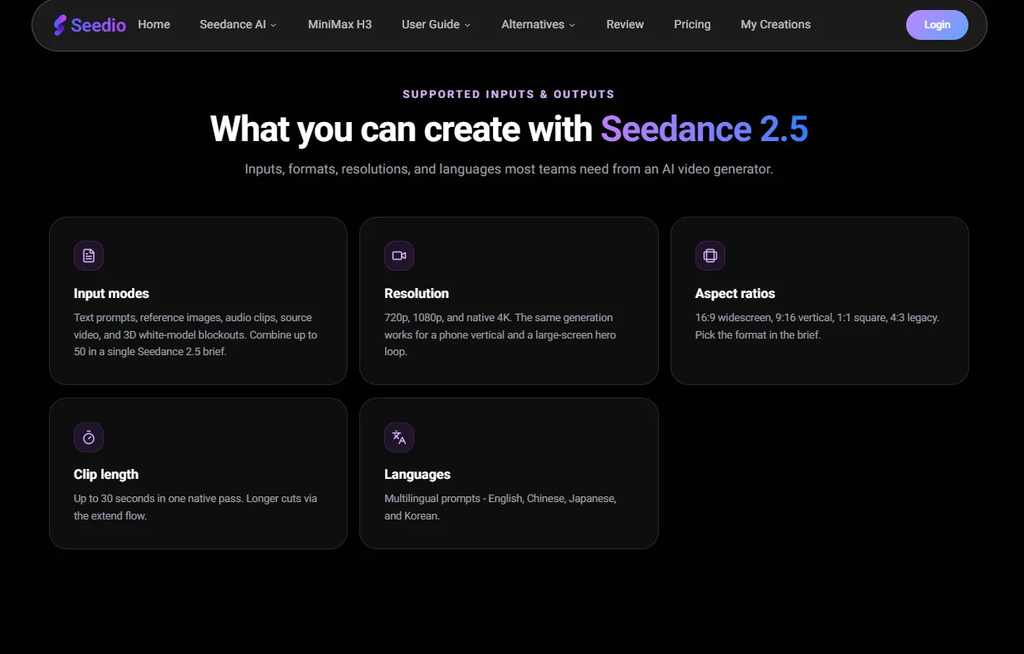The height and width of the screenshot is (654, 1024).
Task: Expand the Alternatives dropdown menu
Action: coord(538,25)
